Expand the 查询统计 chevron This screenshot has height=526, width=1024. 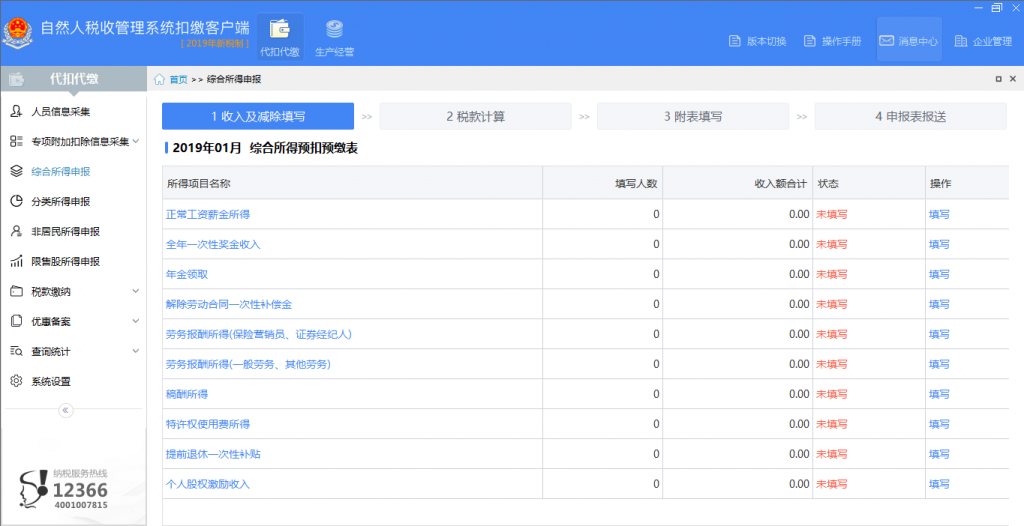pyautogui.click(x=136, y=351)
